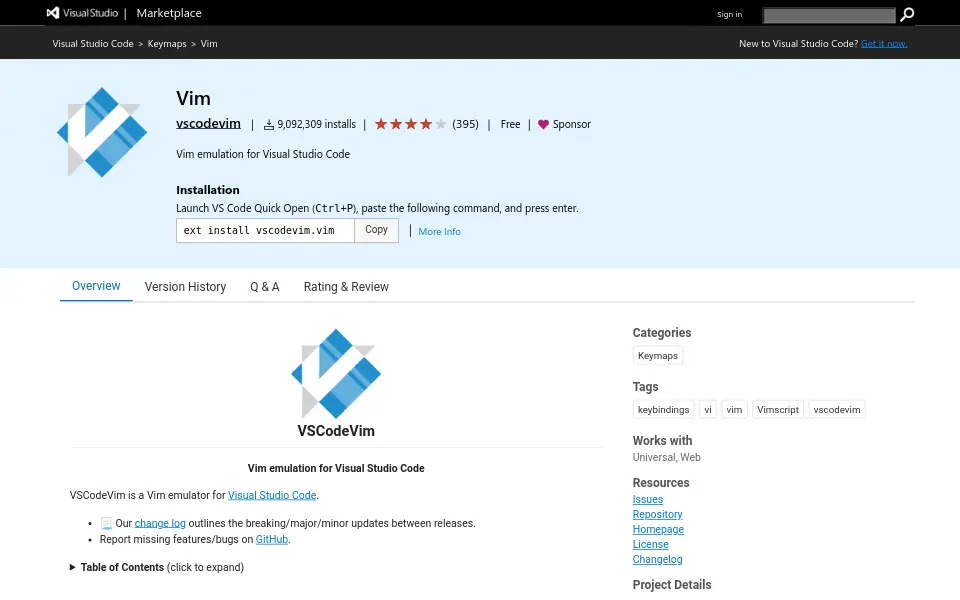The width and height of the screenshot is (960, 600).
Task: Open the Repository resource link
Action: 657,515
